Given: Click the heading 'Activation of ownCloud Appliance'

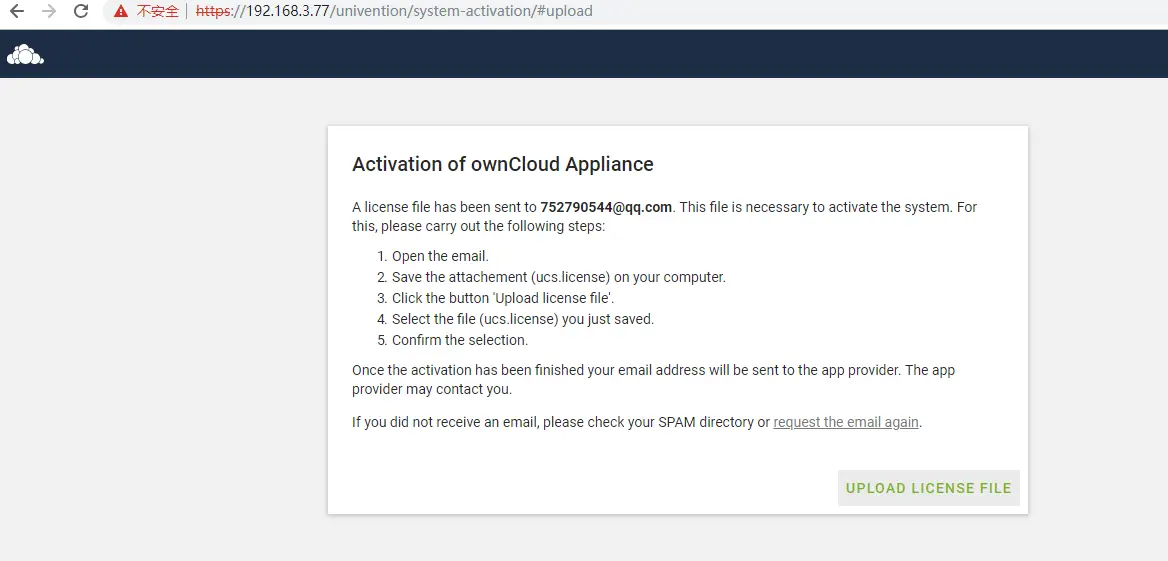Looking at the screenshot, I should (503, 164).
